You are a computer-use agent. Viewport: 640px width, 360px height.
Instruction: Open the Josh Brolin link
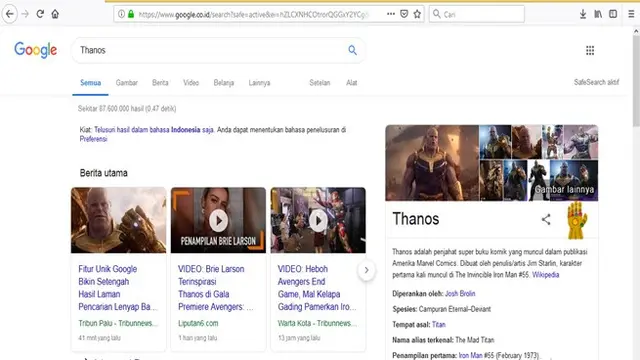click(460, 293)
